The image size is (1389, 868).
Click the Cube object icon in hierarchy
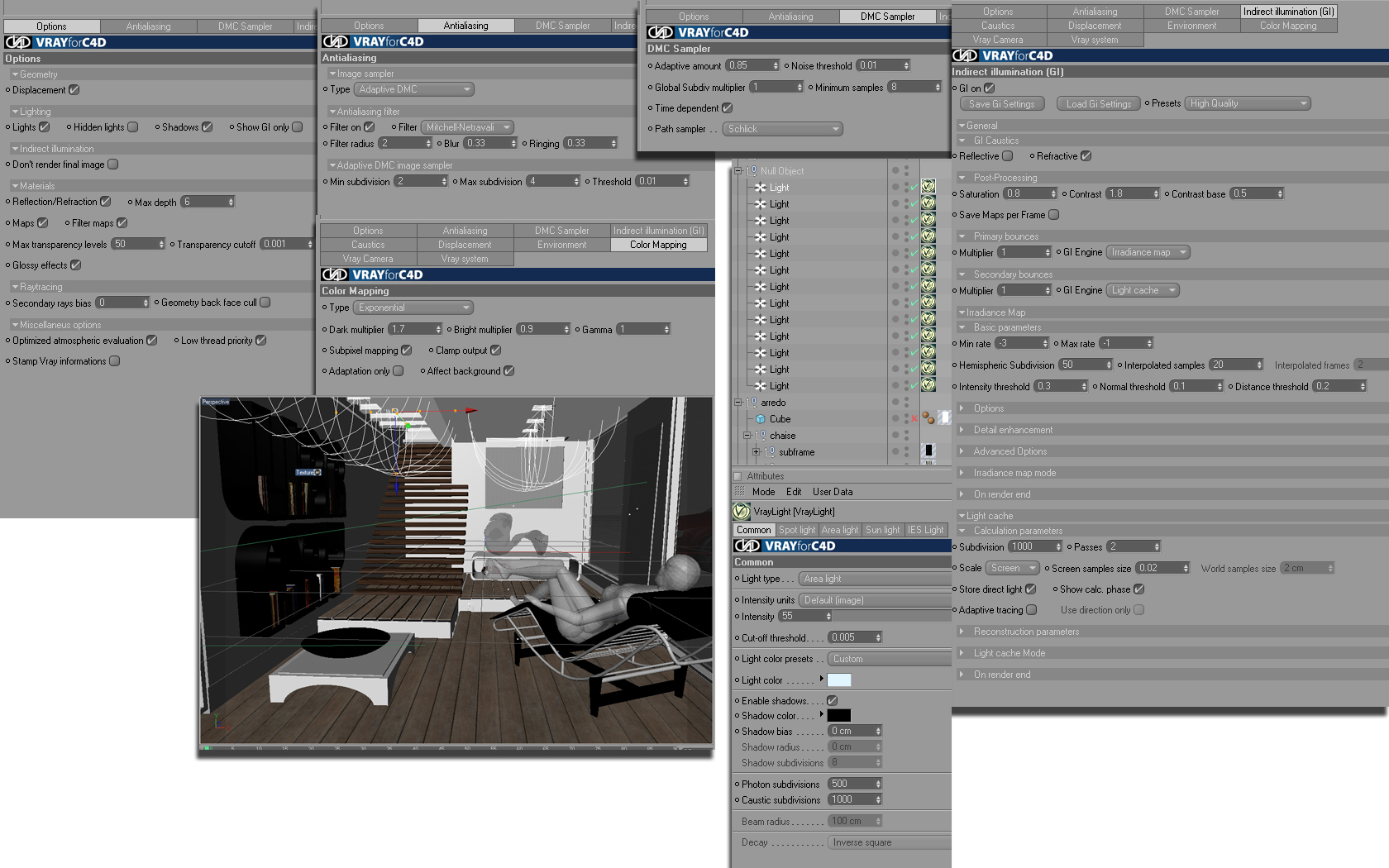point(761,419)
